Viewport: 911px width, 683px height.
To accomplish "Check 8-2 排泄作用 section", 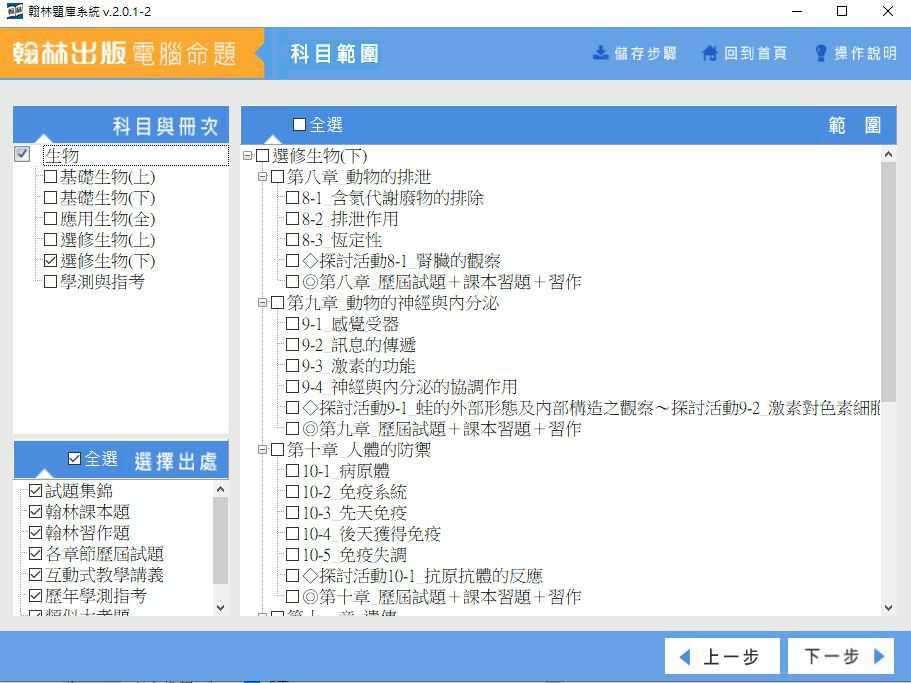I will pyautogui.click(x=292, y=219).
